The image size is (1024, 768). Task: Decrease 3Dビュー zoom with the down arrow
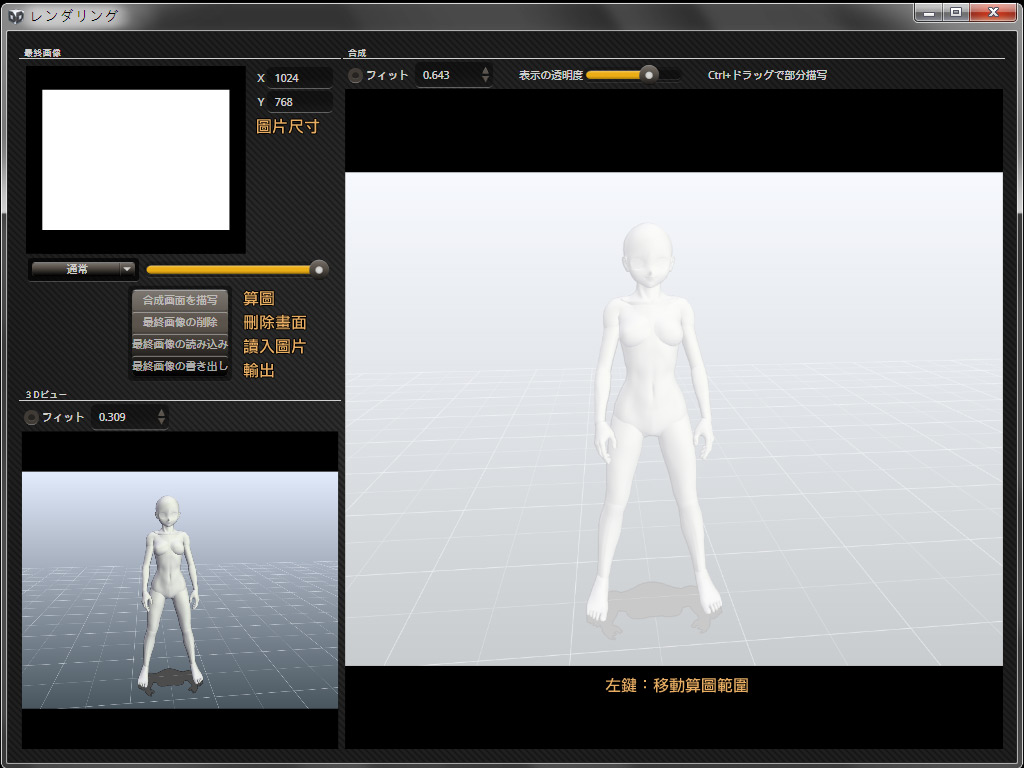click(x=162, y=422)
